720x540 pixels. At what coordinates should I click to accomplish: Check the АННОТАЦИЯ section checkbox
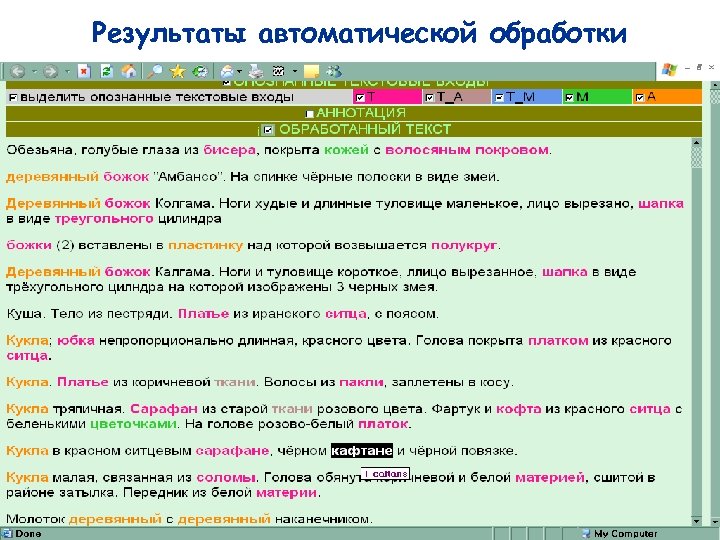coord(310,113)
